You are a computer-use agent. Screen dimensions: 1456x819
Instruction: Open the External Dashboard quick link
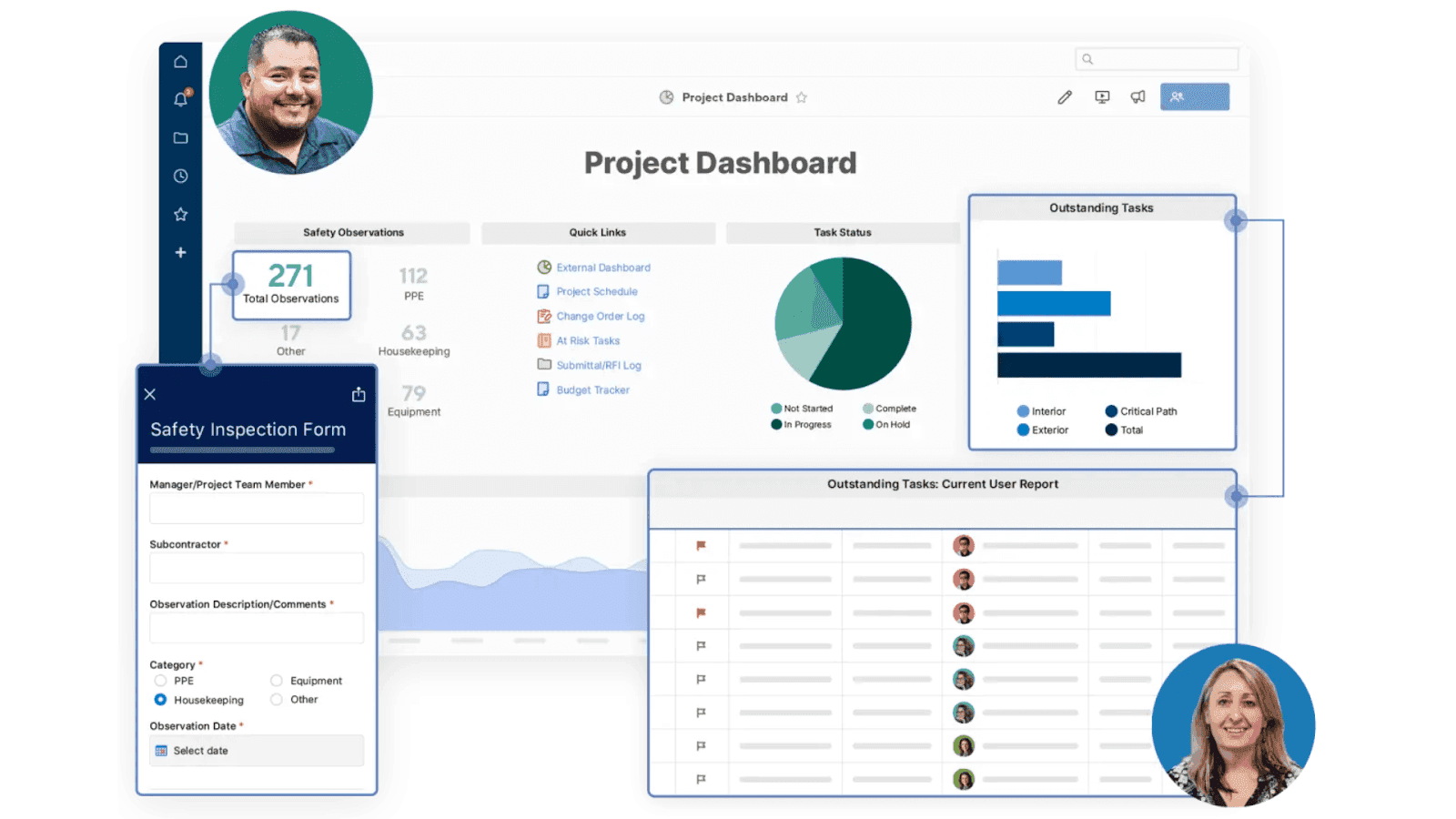click(602, 267)
